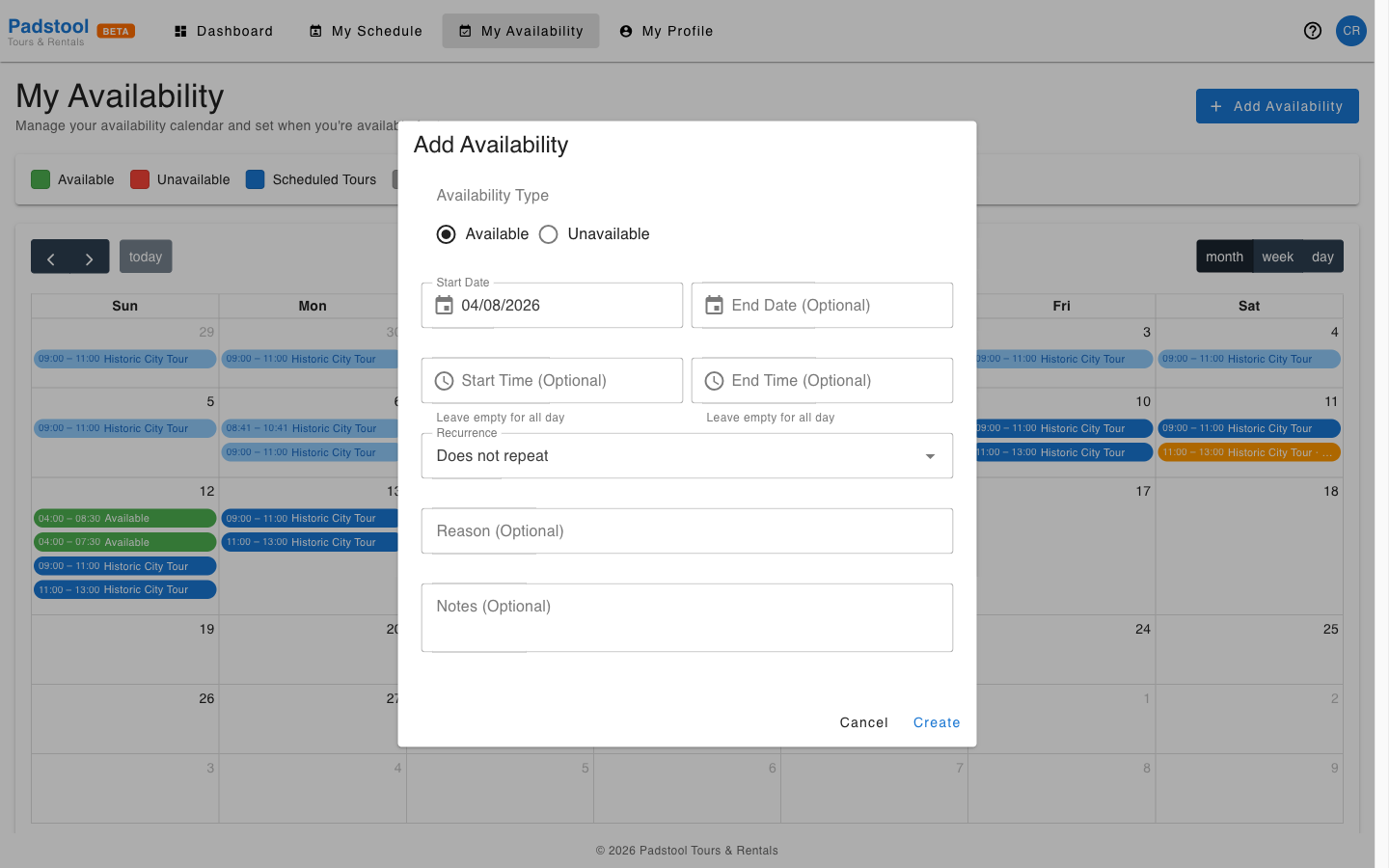Open the My Availability tab
Image resolution: width=1389 pixels, height=868 pixels.
pos(521,31)
